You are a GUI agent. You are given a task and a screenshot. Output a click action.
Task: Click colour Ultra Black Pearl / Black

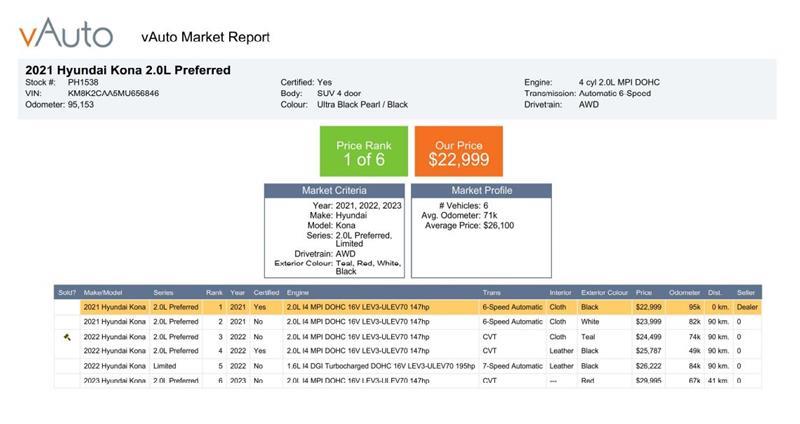(362, 105)
